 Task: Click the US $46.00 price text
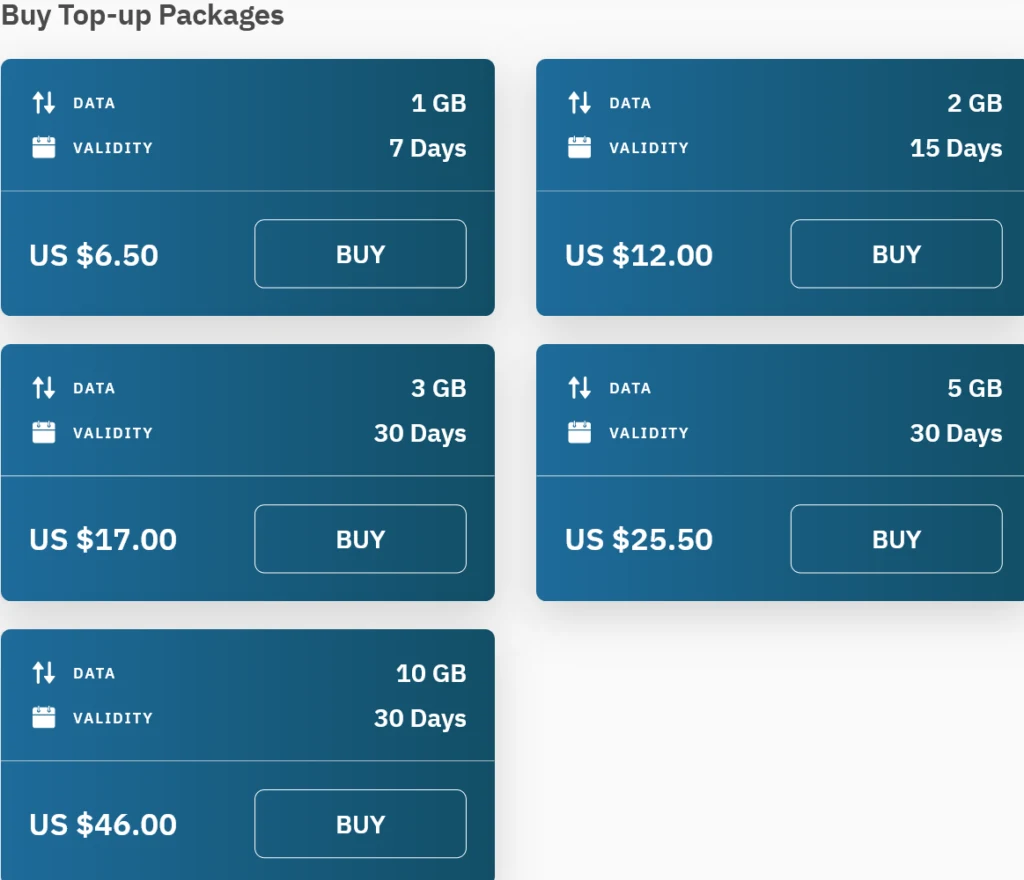click(103, 825)
